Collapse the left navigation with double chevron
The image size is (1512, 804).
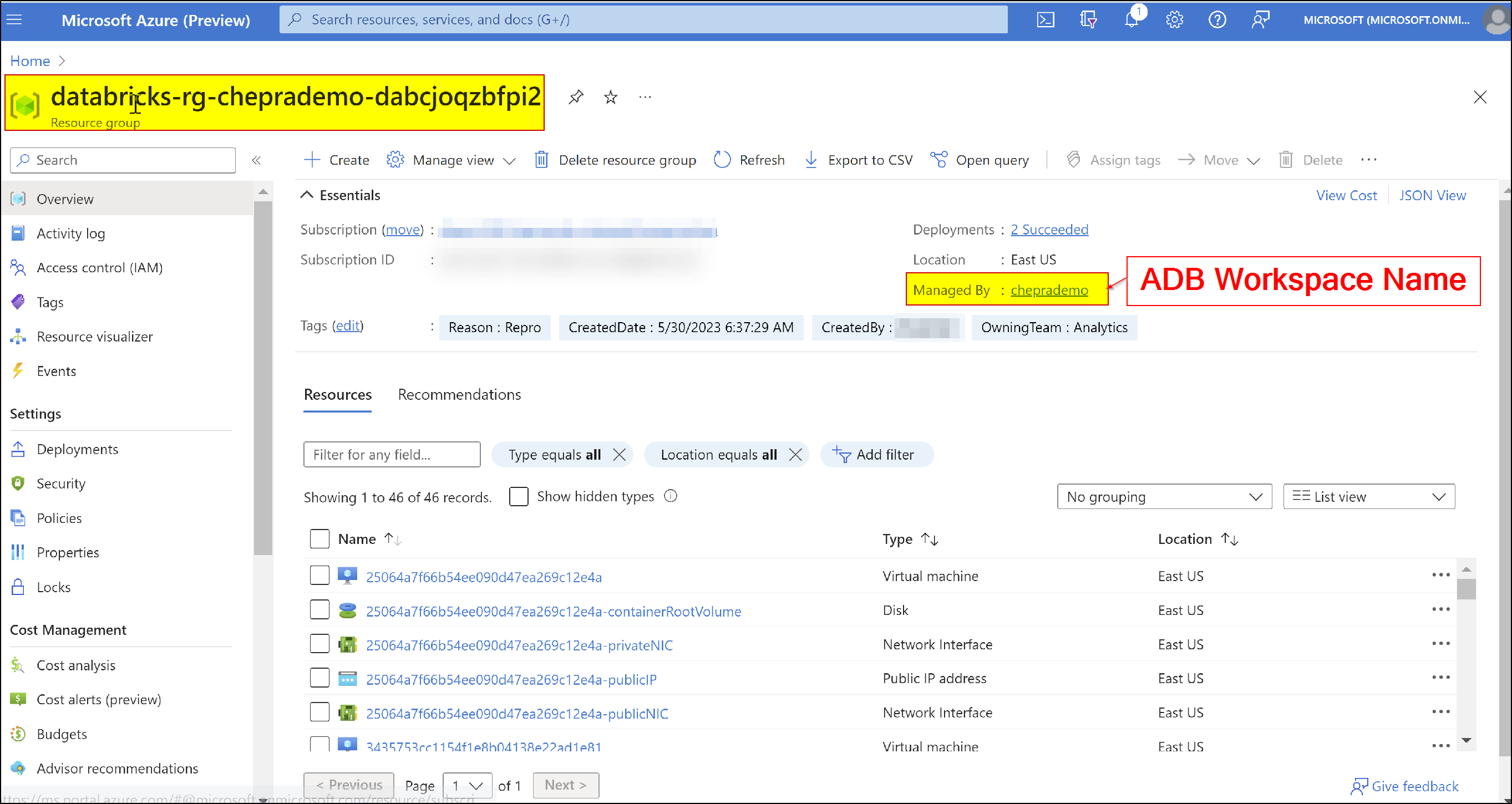[x=256, y=160]
